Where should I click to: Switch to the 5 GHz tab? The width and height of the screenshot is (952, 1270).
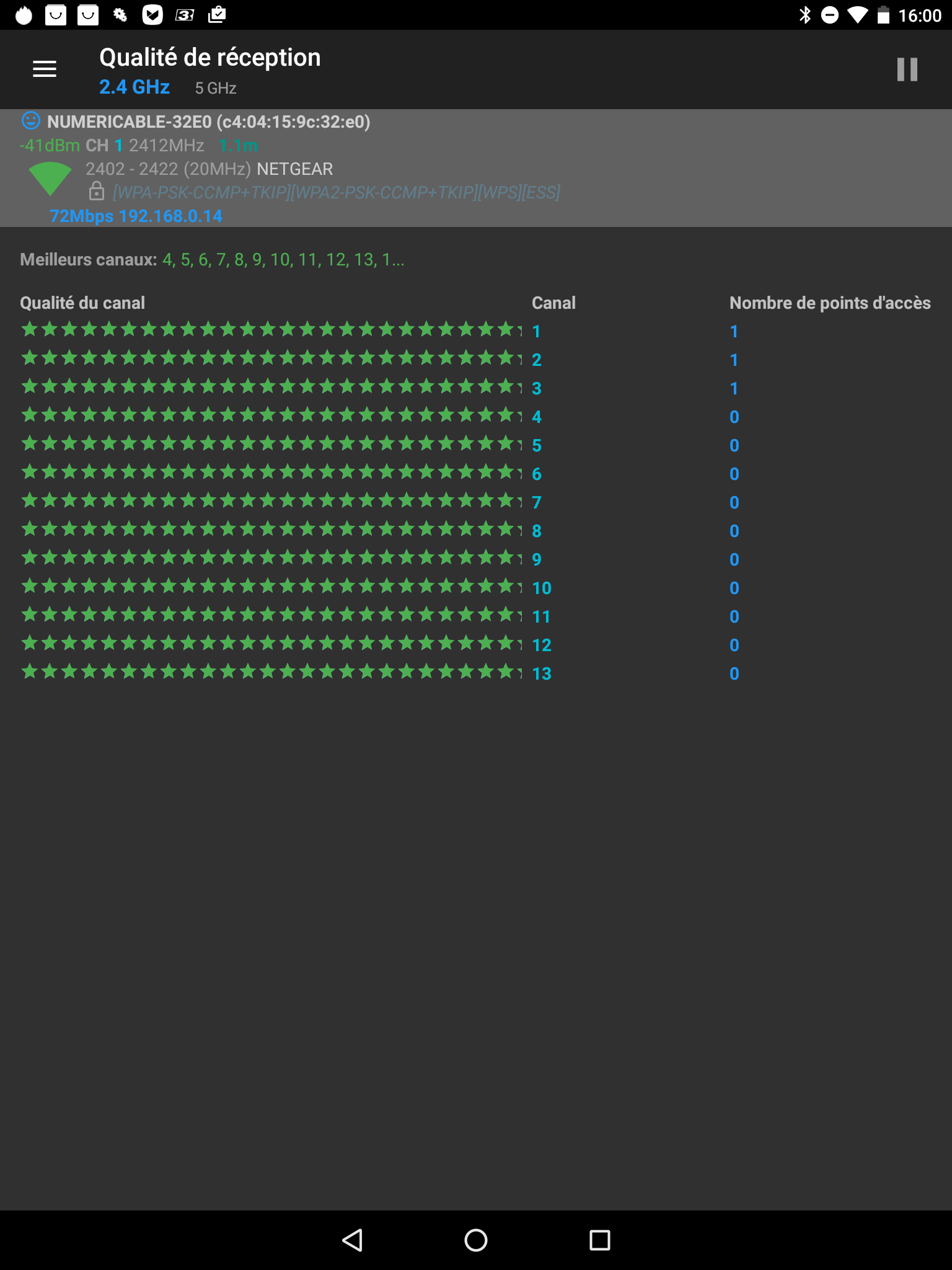[215, 88]
